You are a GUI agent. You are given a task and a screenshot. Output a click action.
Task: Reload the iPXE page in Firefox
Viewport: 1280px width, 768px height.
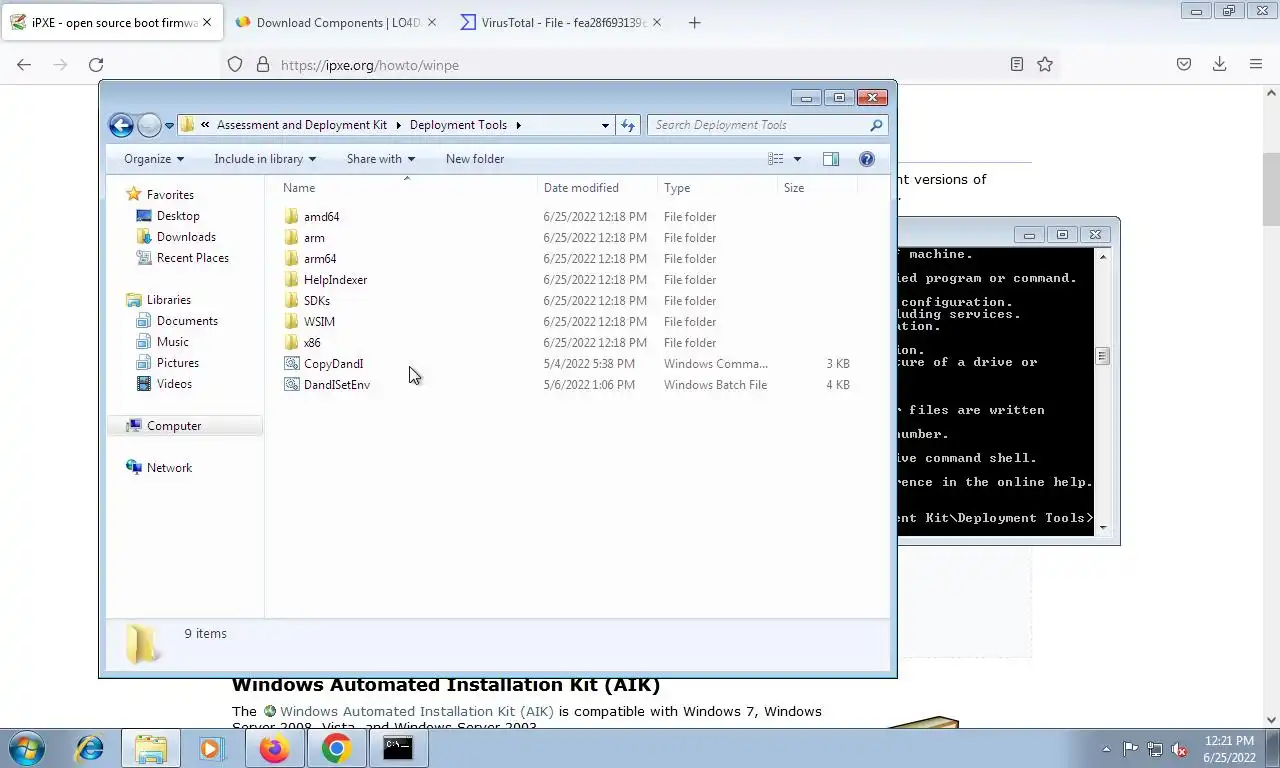pos(96,65)
